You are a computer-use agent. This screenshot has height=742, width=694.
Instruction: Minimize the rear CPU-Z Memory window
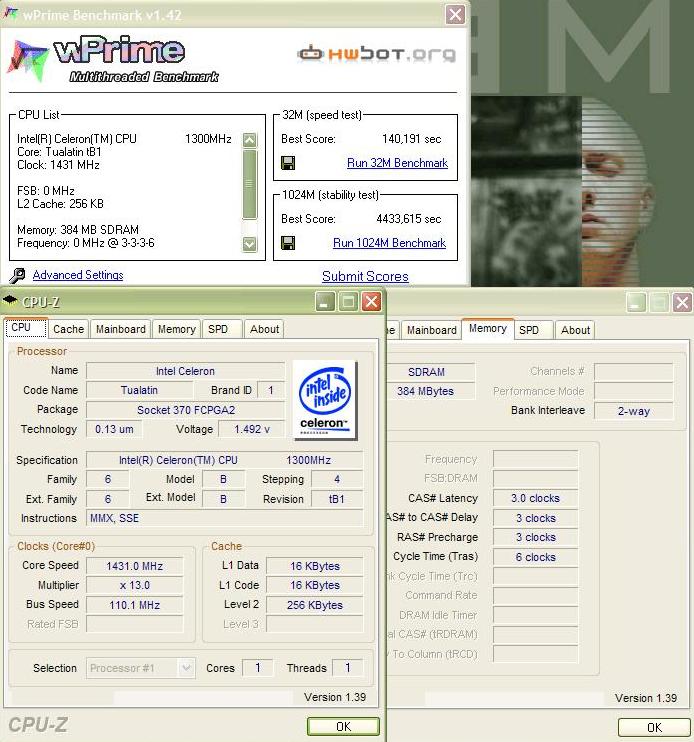(x=636, y=302)
